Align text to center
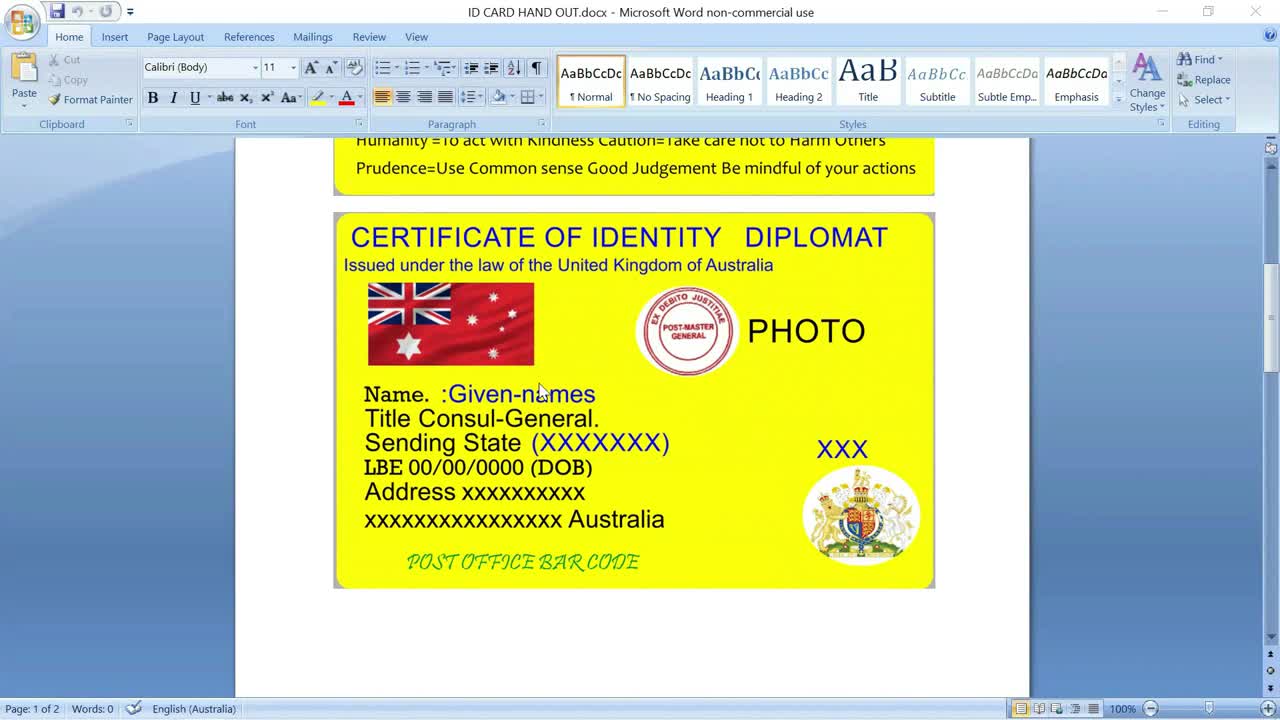This screenshot has width=1280, height=720. coord(403,97)
